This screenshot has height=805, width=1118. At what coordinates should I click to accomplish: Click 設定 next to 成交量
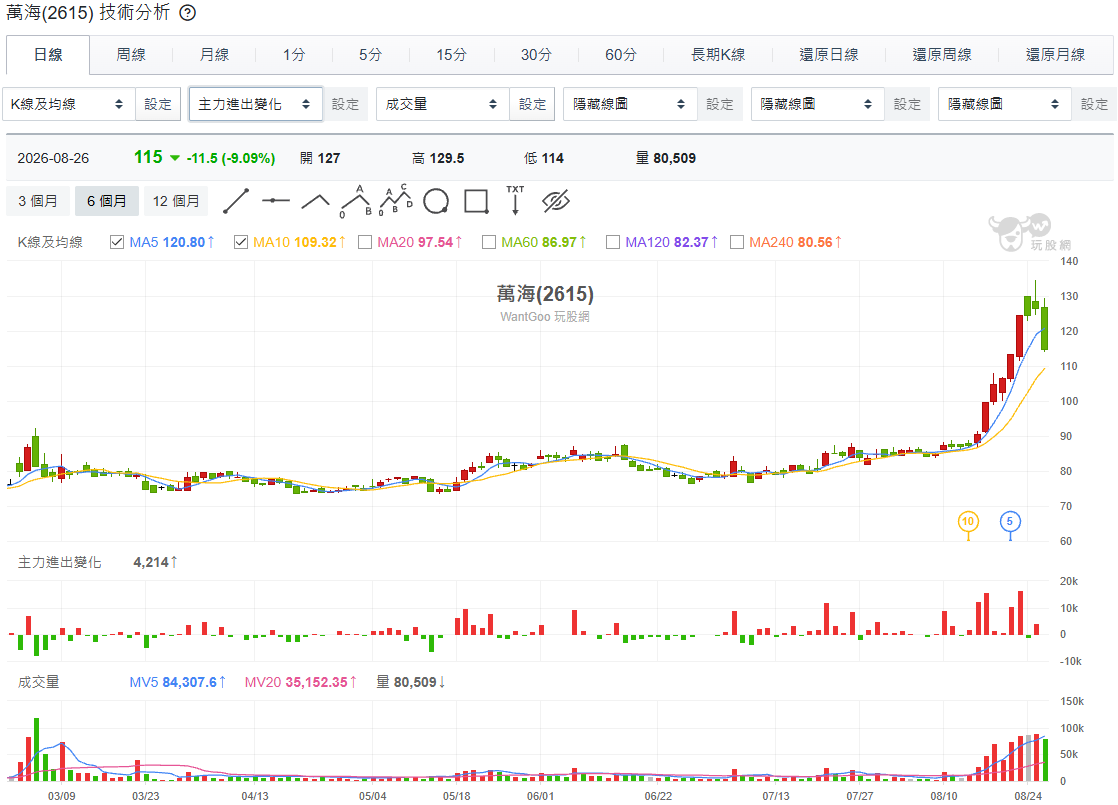[533, 104]
